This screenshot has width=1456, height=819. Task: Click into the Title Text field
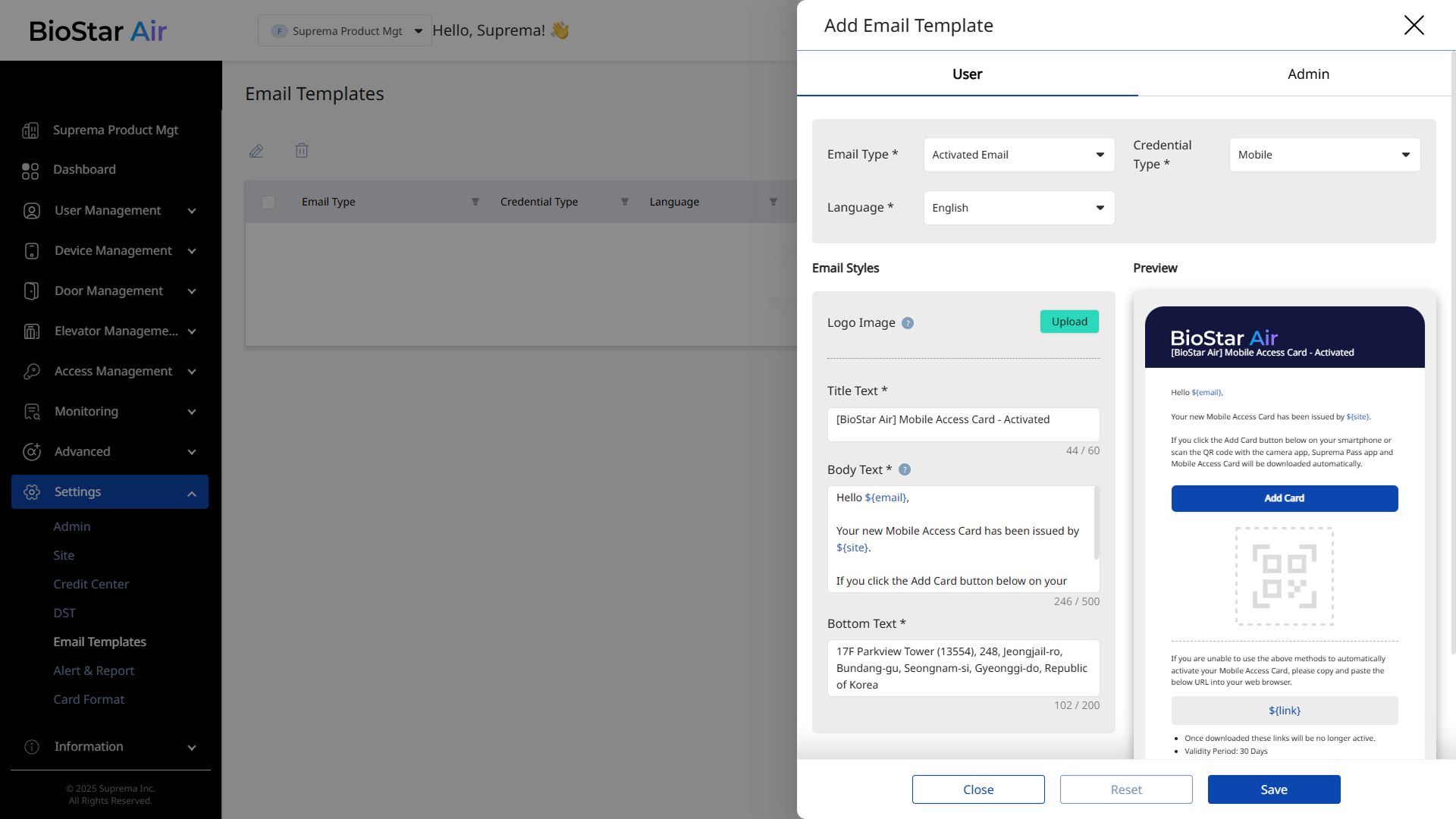click(963, 425)
